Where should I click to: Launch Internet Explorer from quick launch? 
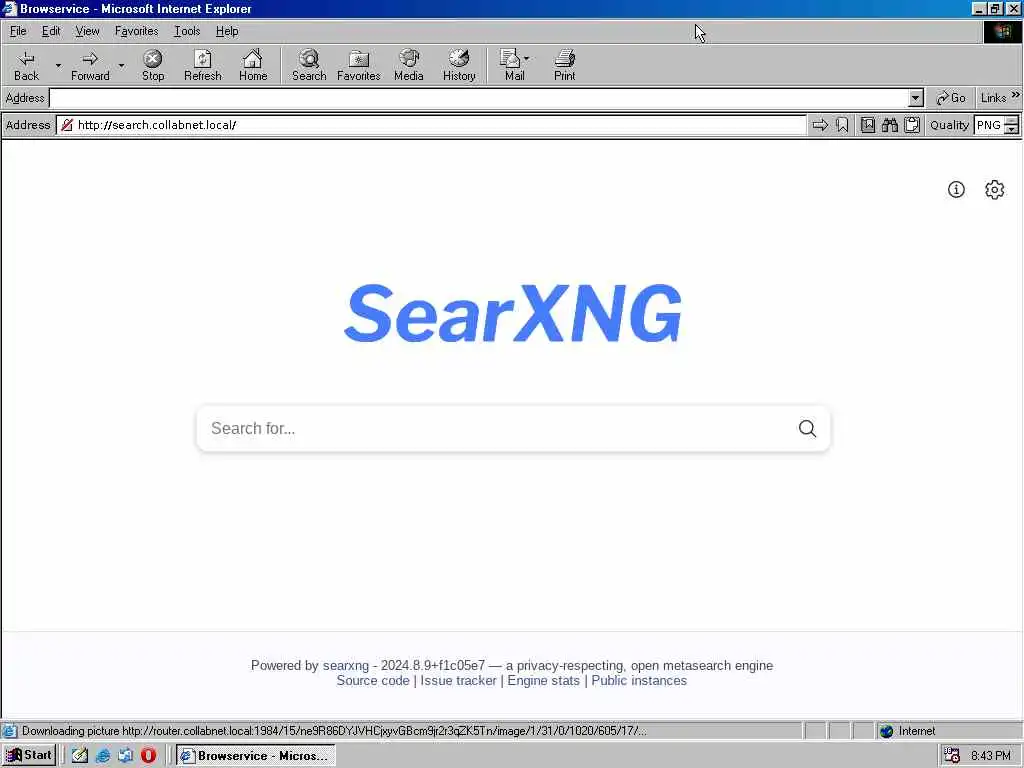point(103,756)
